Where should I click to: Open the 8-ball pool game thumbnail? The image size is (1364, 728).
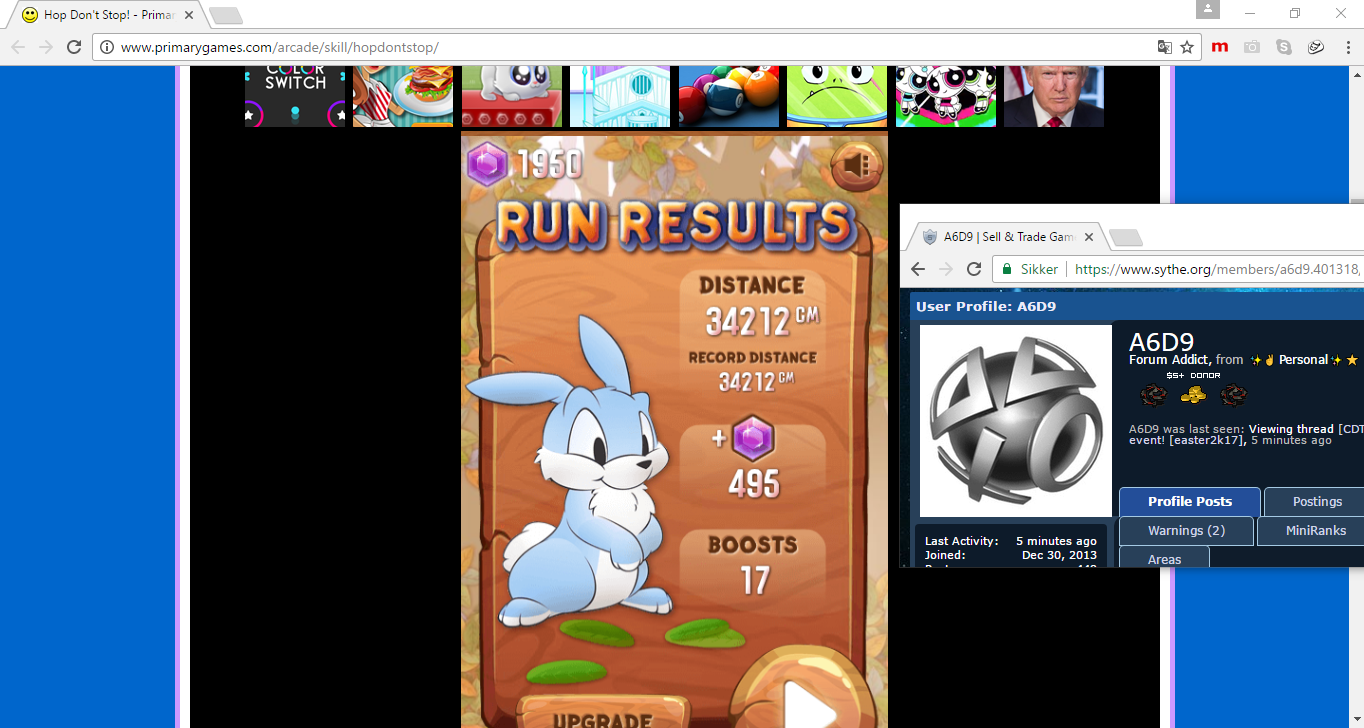pyautogui.click(x=729, y=96)
